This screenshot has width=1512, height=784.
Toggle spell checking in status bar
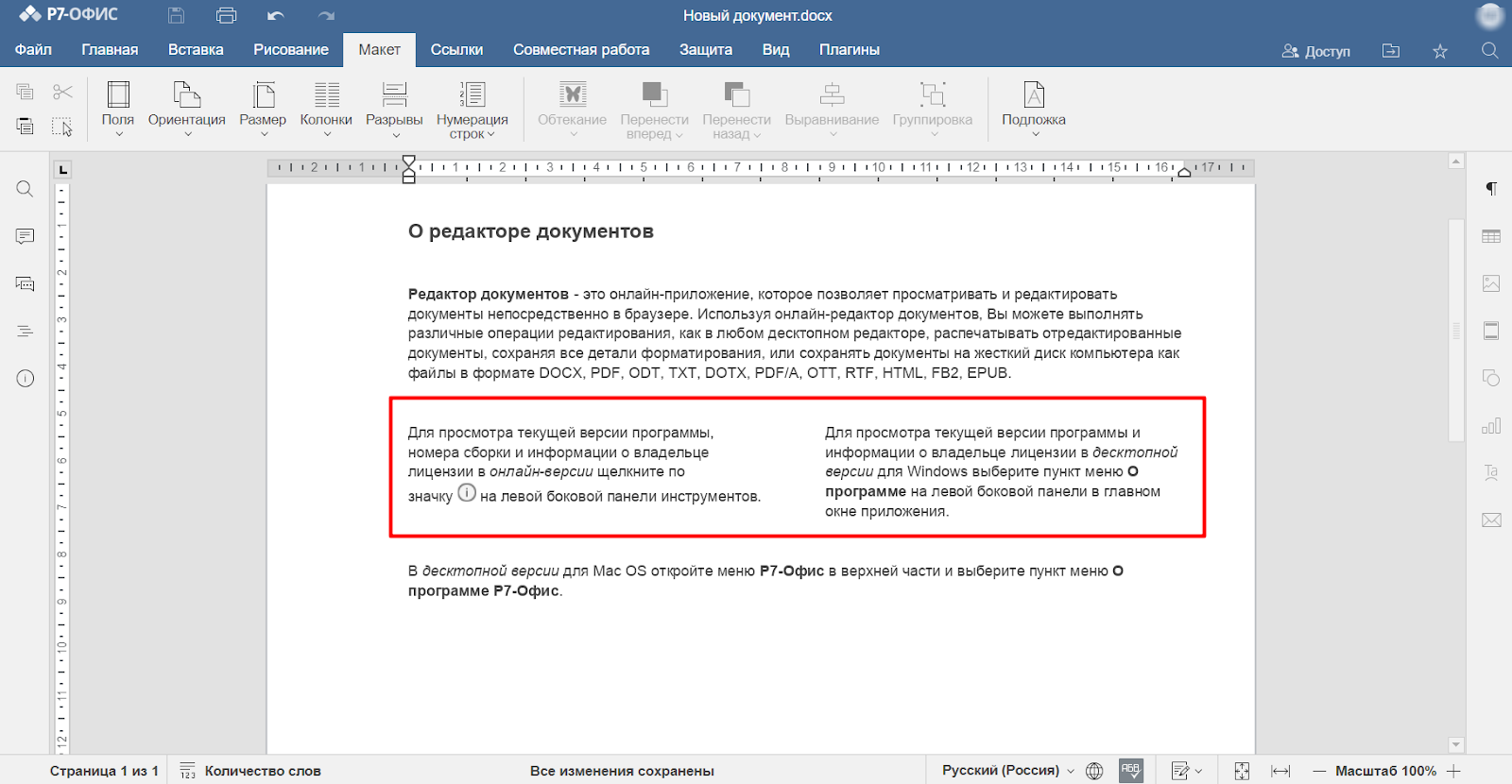click(x=1131, y=771)
